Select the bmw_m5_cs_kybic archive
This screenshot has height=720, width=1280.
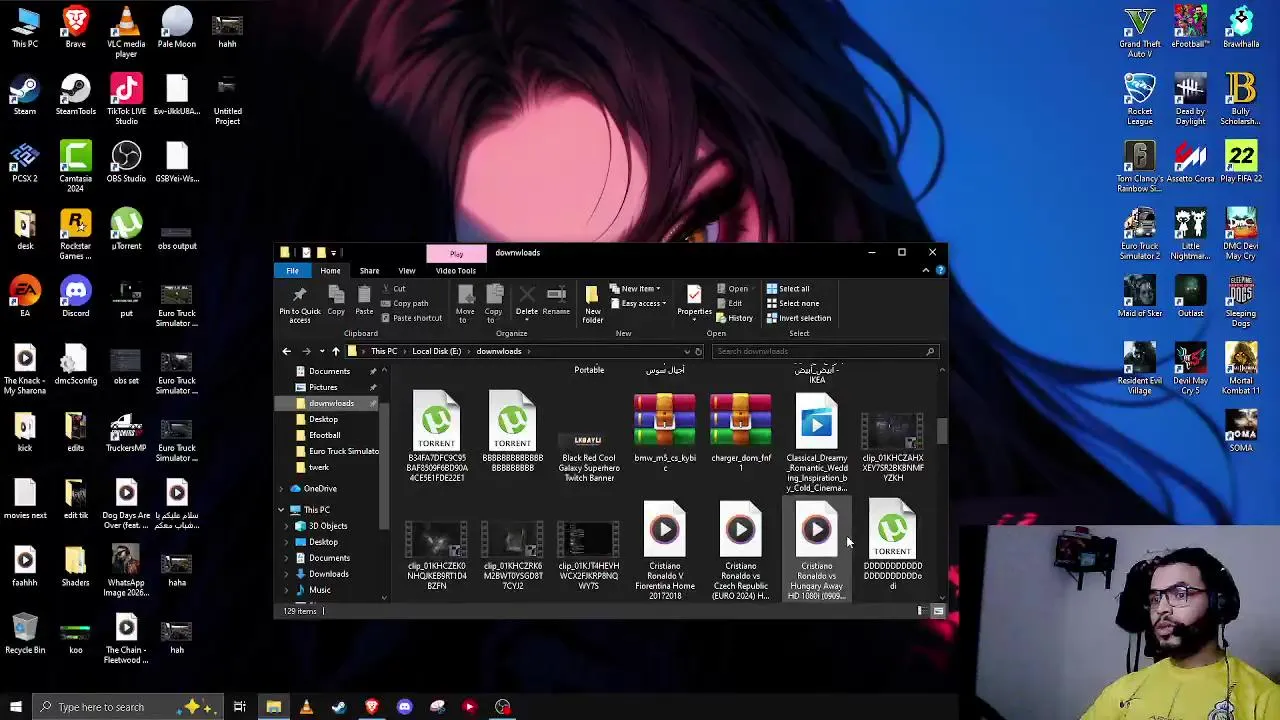point(665,430)
